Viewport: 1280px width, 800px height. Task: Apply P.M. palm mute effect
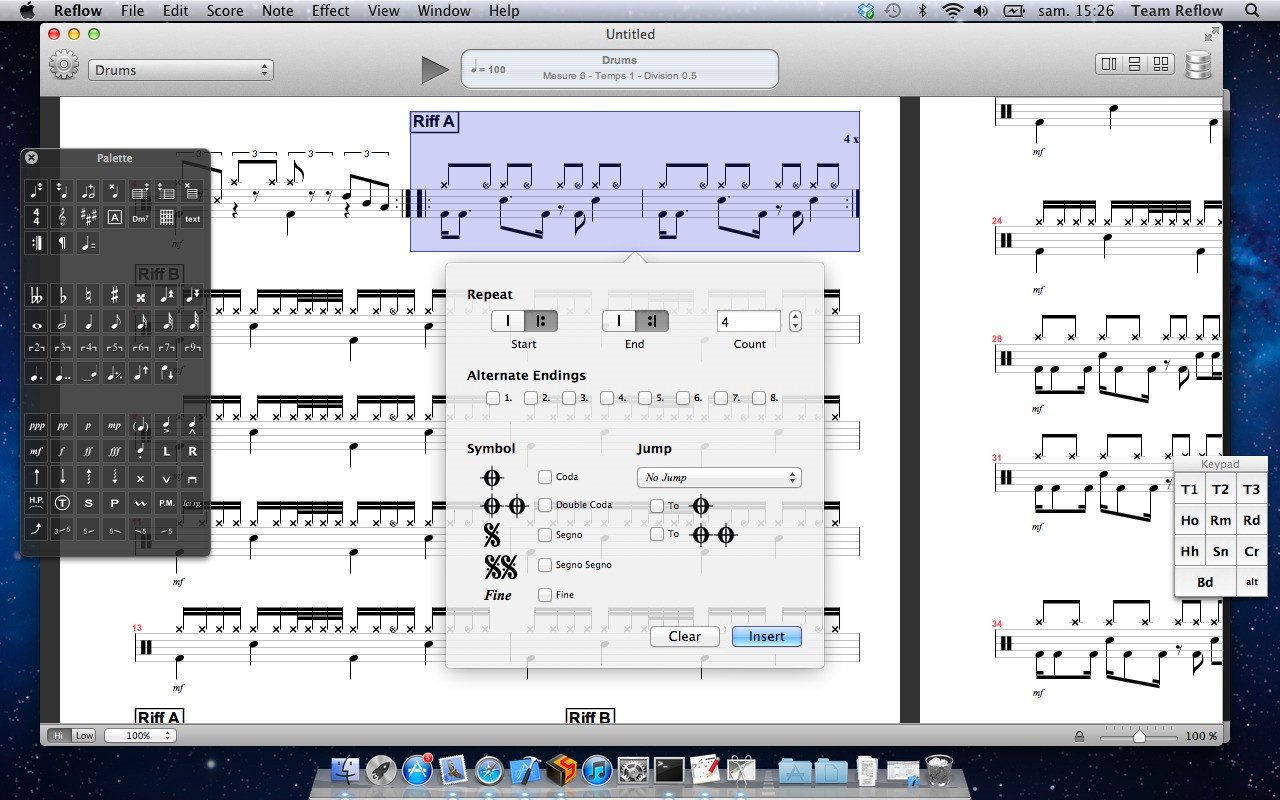166,502
